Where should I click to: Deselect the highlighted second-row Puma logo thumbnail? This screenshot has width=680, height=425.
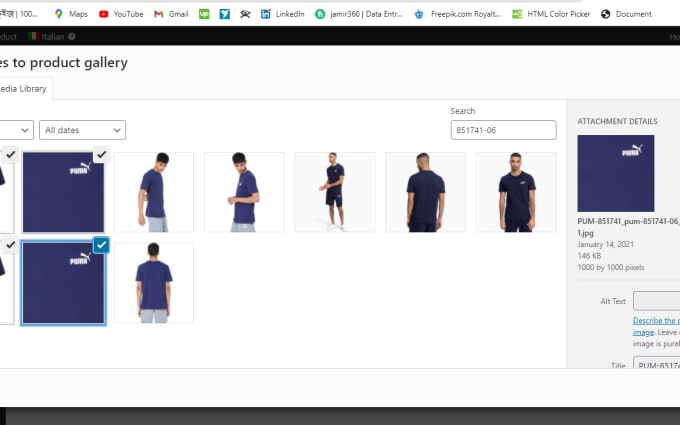pyautogui.click(x=101, y=245)
